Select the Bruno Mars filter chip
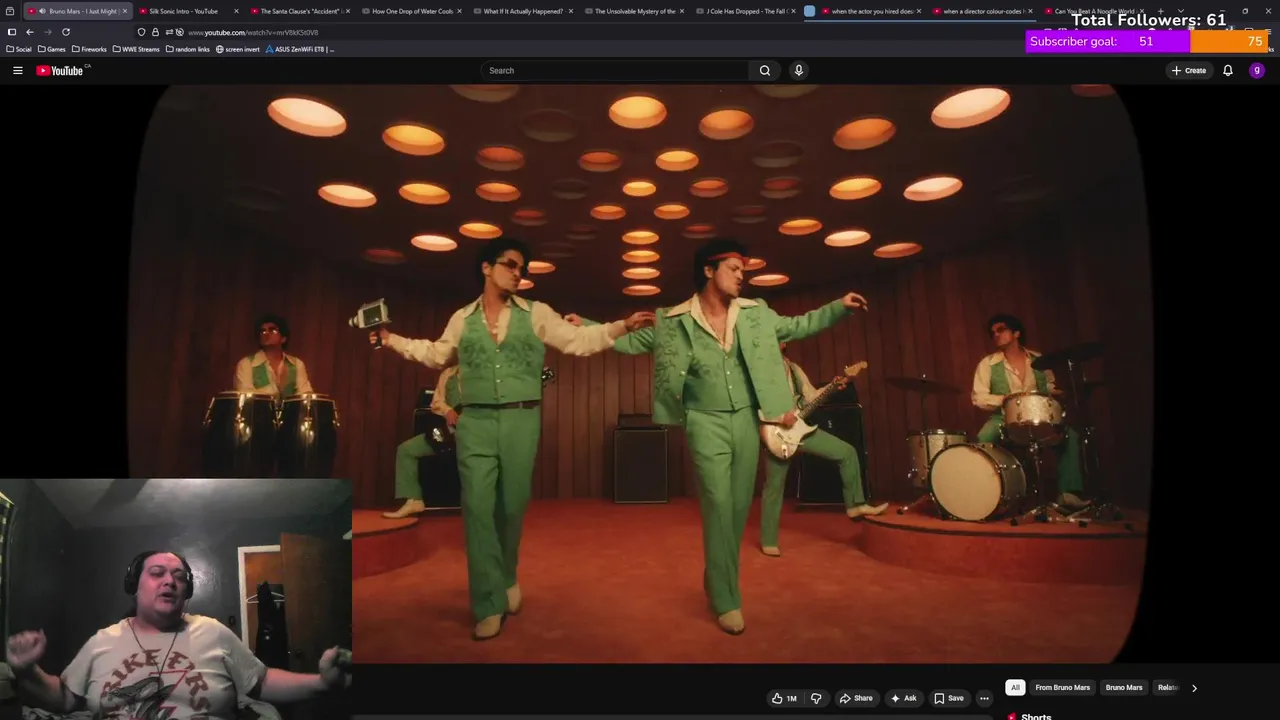 (x=1124, y=687)
